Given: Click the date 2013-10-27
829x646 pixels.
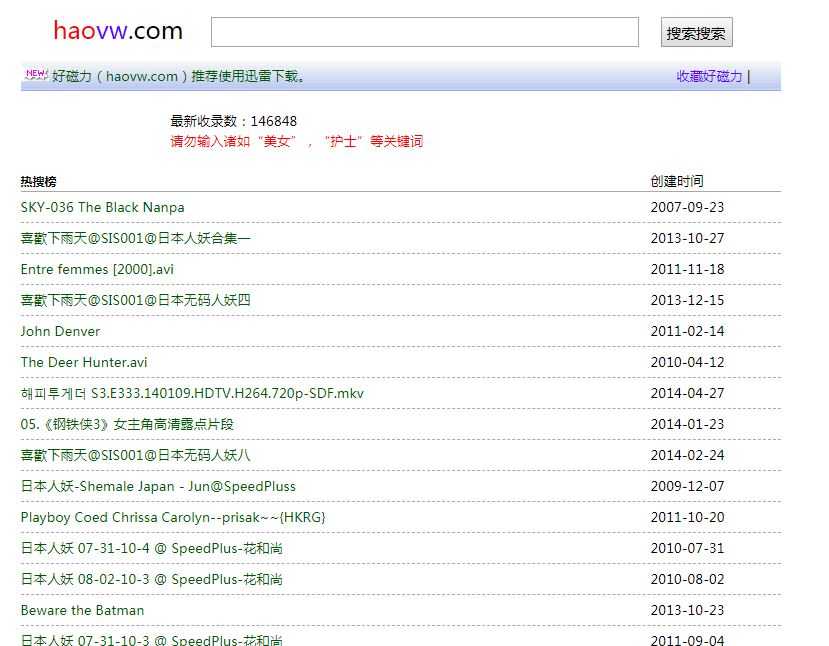Looking at the screenshot, I should click(687, 238).
